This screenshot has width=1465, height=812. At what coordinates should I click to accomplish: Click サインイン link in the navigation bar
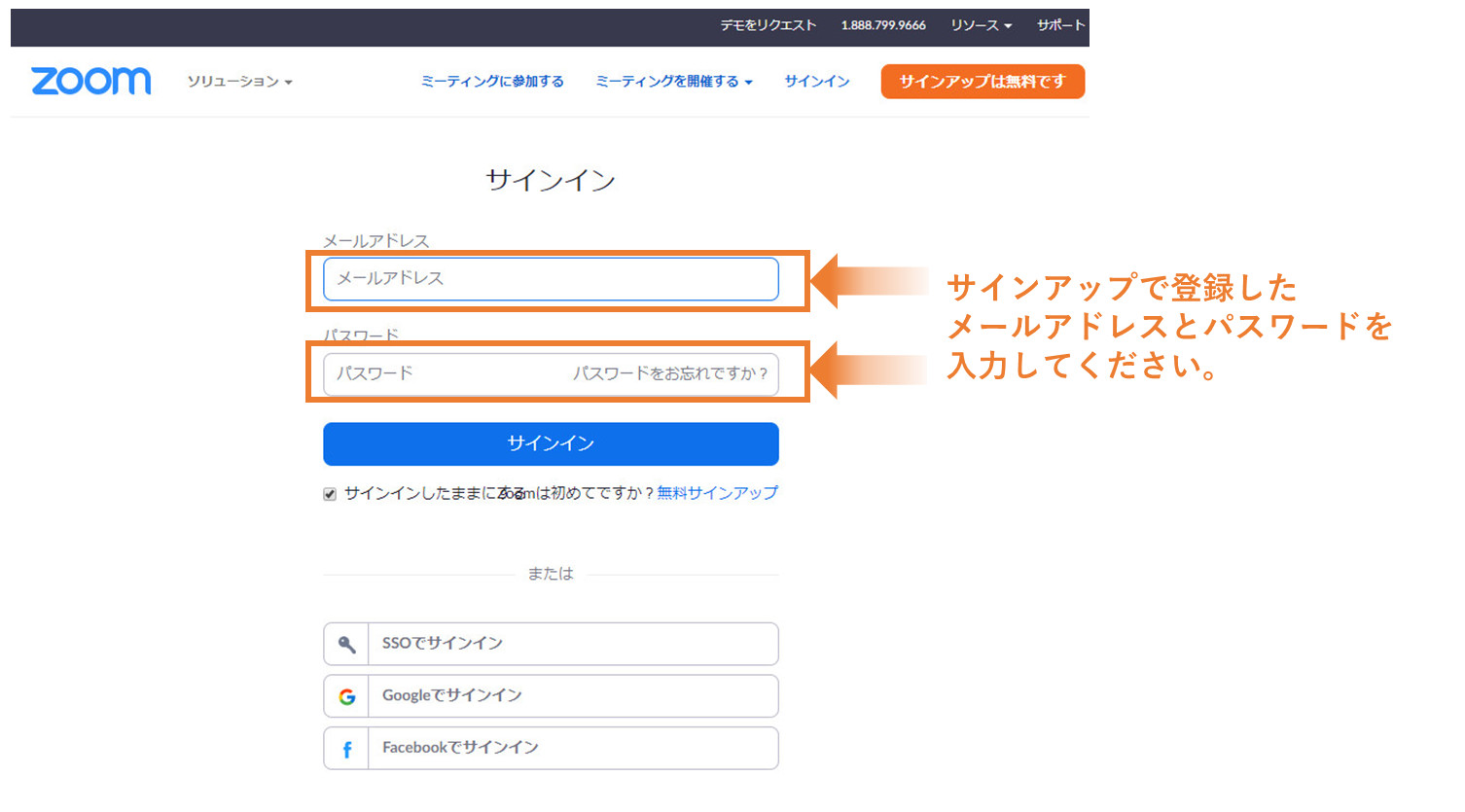817,82
